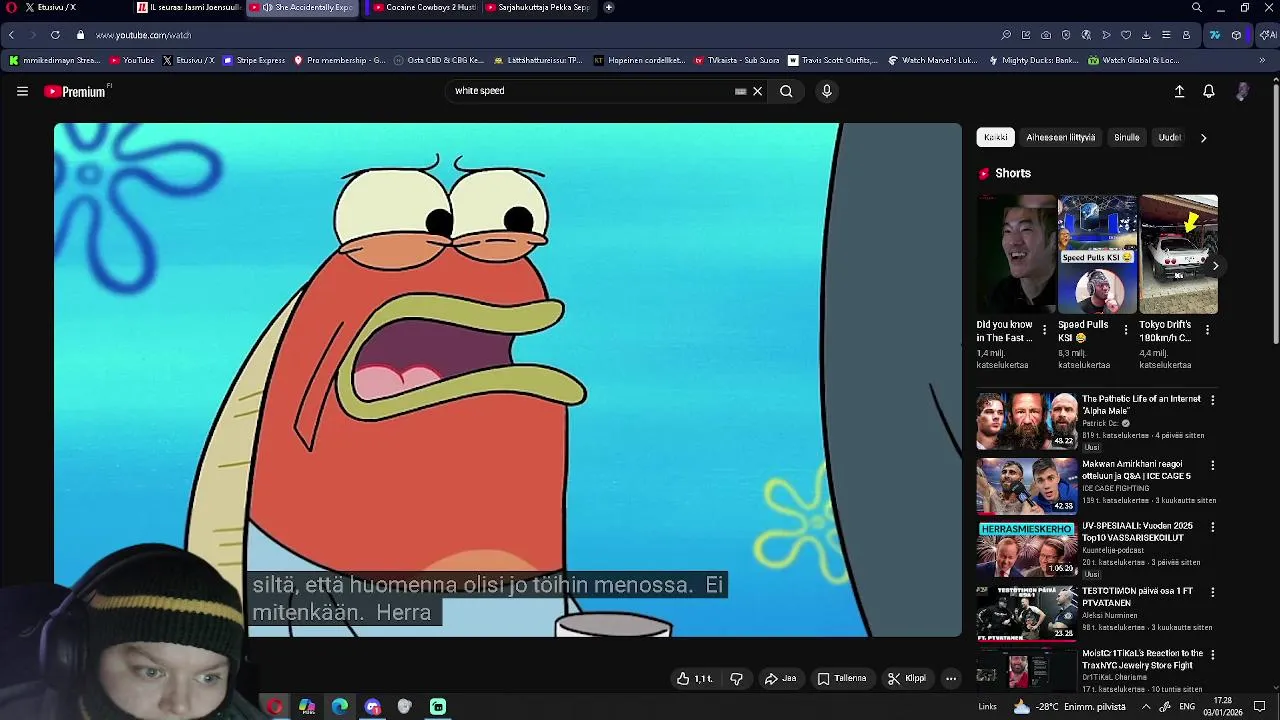Mute audio on the 'She Accidentally' tab
This screenshot has width=1280, height=720.
[268, 7]
